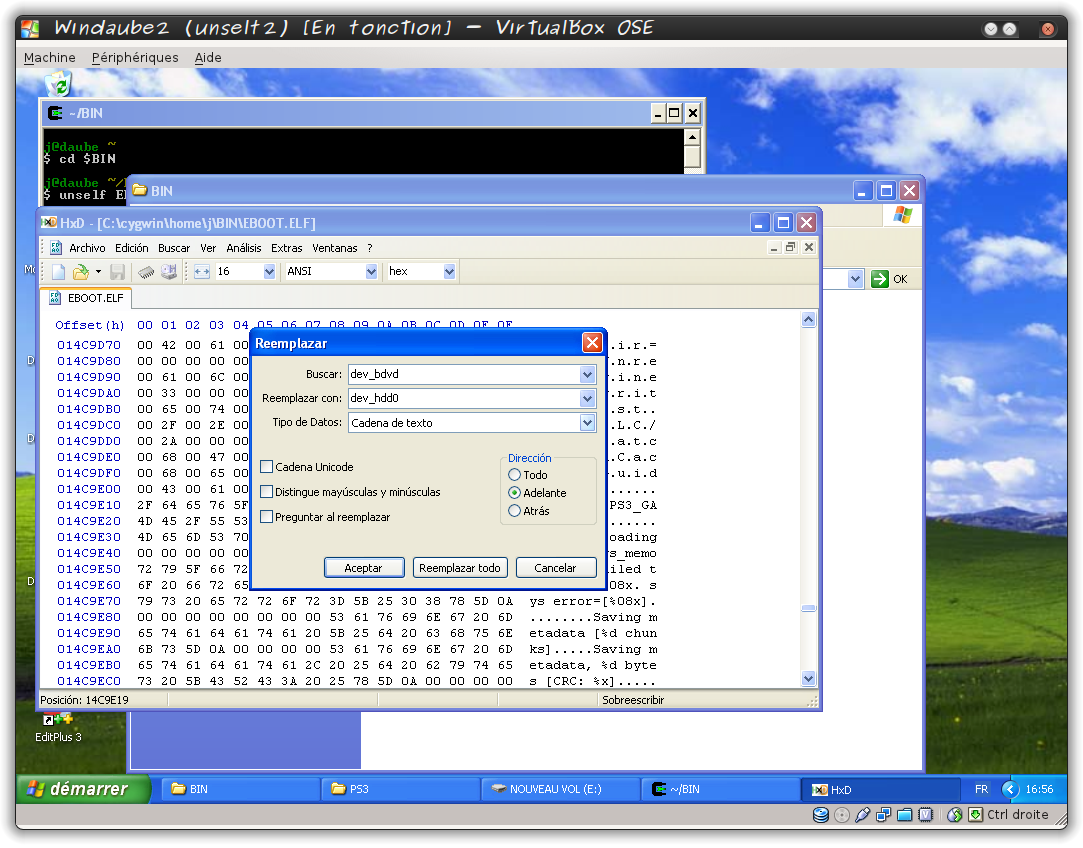Open the Análisis menu

tap(243, 248)
